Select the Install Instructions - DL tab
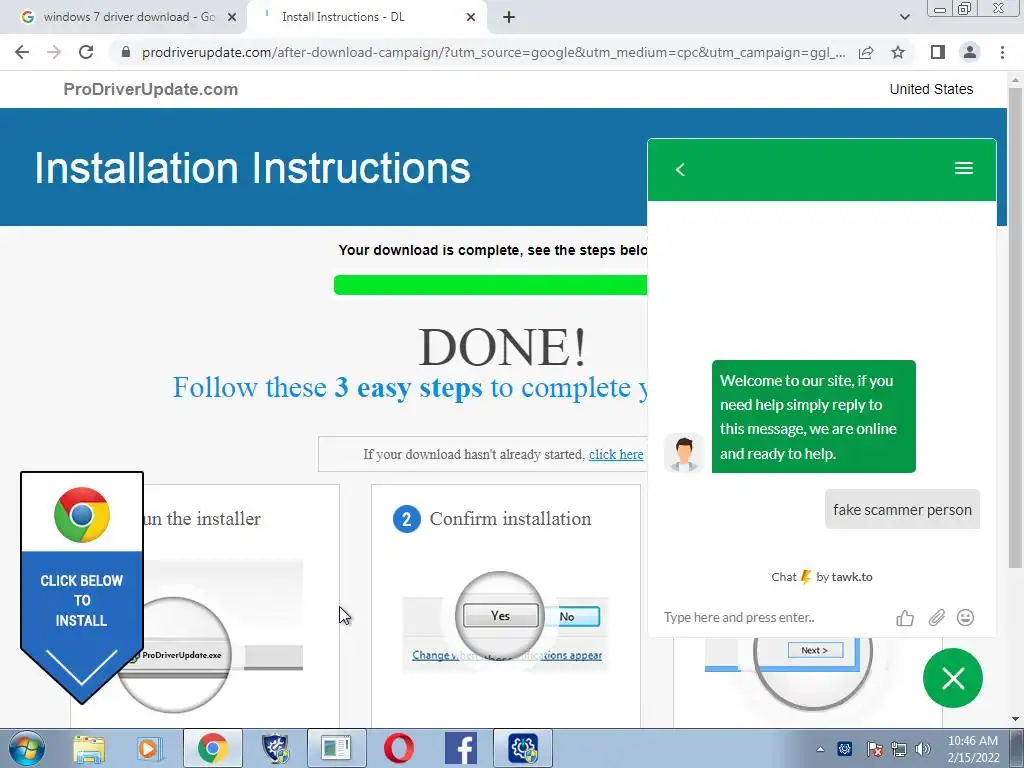 (366, 17)
